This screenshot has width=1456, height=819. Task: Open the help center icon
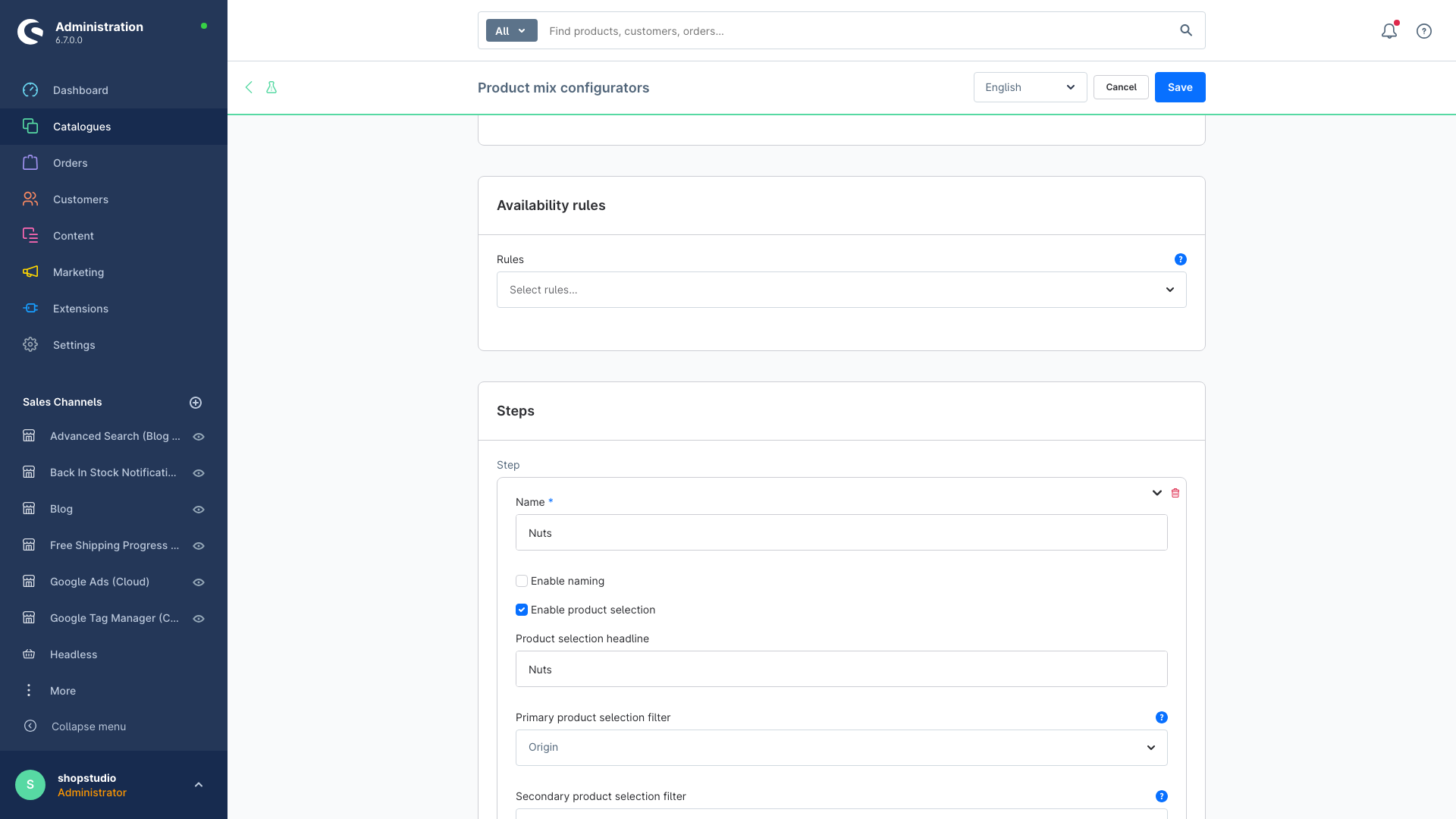1424,31
